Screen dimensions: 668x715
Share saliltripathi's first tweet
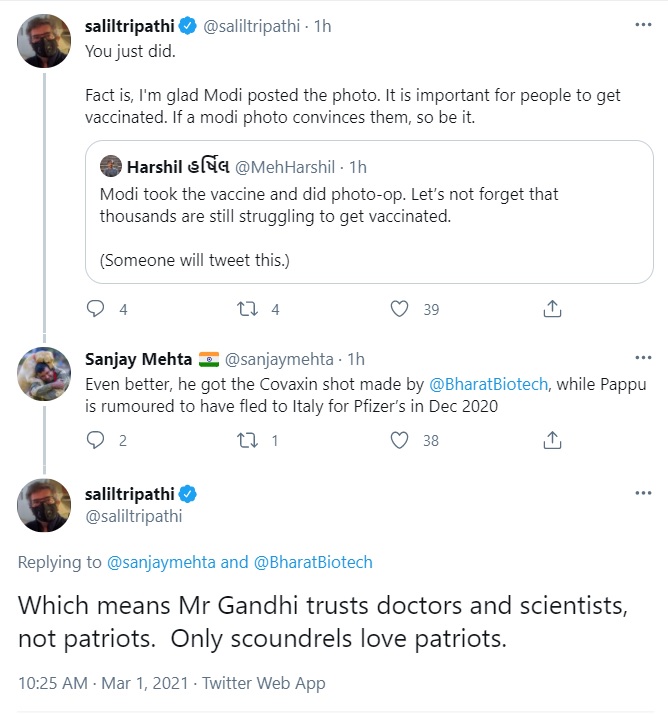[x=551, y=309]
